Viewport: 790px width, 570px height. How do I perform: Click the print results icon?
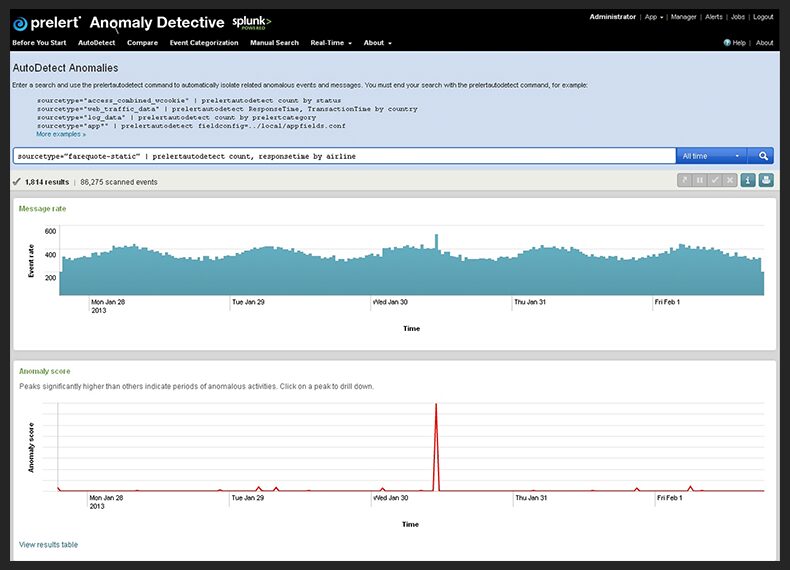click(766, 180)
